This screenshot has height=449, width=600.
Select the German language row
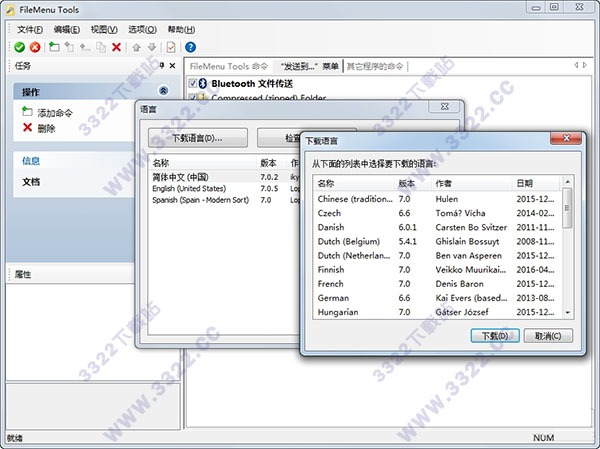437,298
